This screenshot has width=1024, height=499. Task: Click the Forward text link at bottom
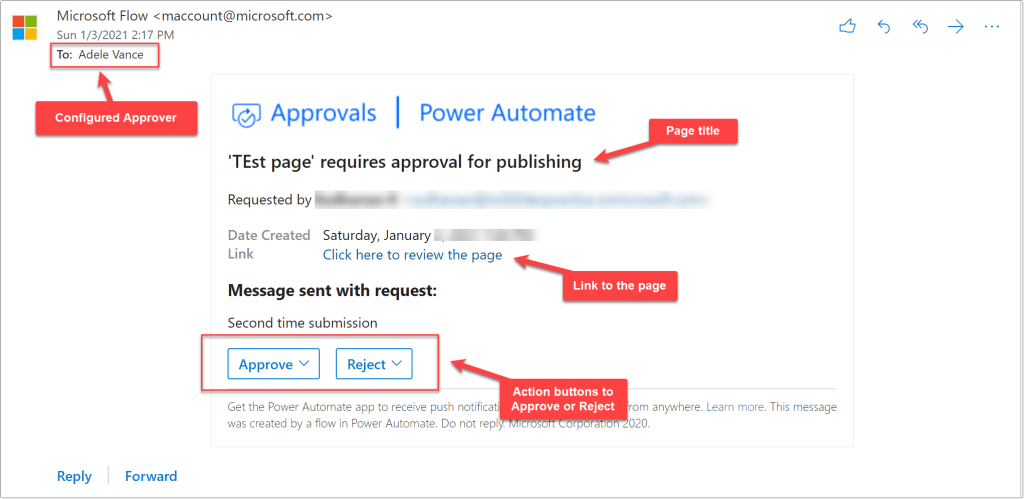(x=151, y=476)
